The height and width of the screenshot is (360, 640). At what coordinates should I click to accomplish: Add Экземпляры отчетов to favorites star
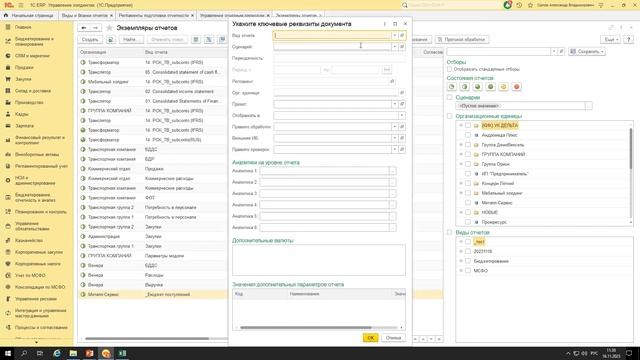coord(109,28)
